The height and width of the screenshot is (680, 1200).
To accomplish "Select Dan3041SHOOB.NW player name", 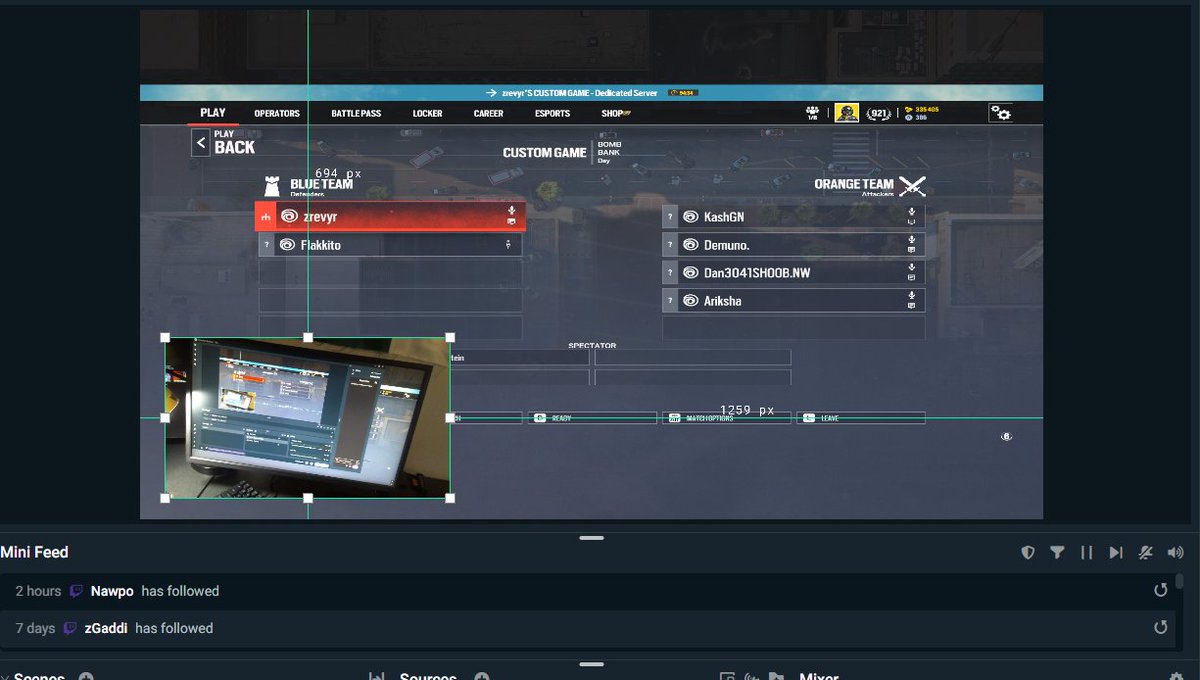I will (x=757, y=273).
